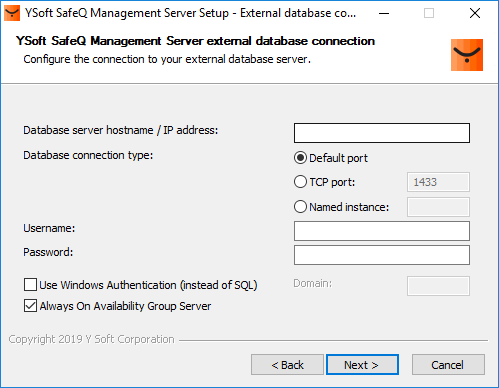Uncheck Always On Availability Group Server

(x=30, y=306)
